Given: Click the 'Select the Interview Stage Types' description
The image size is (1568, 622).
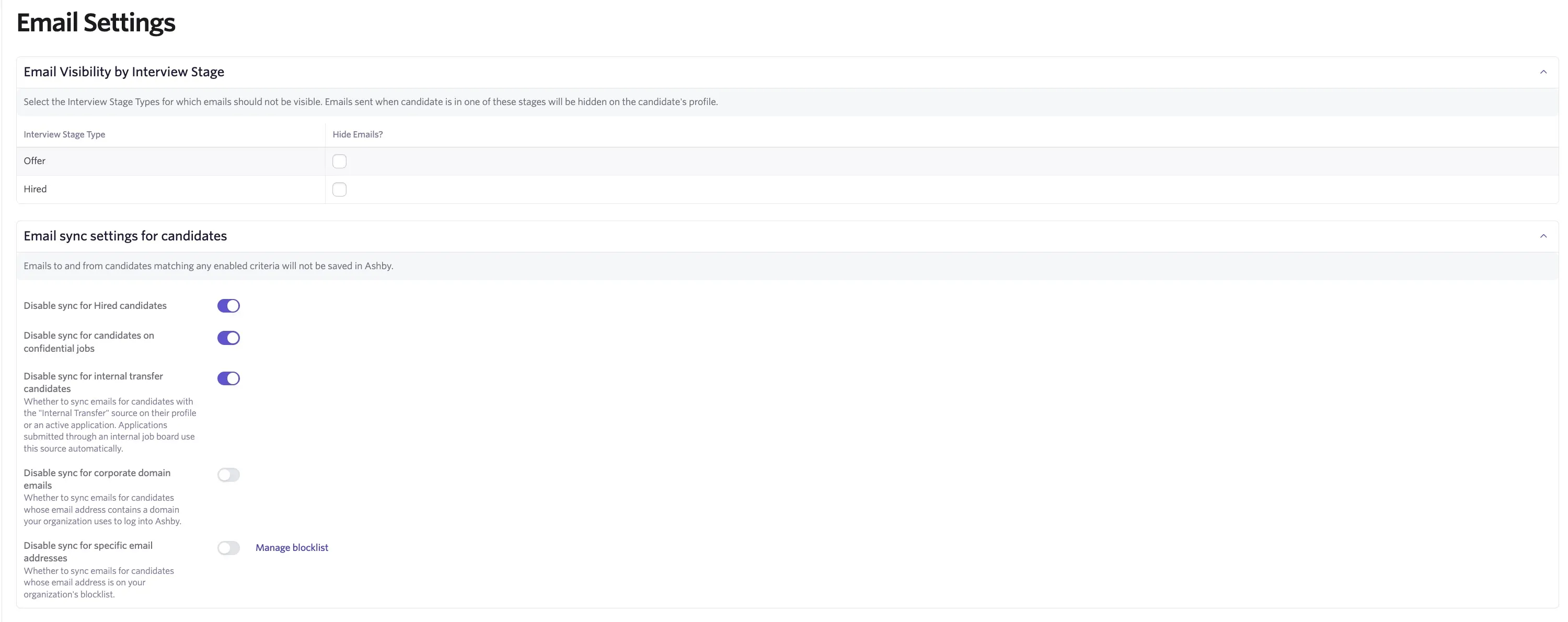Looking at the screenshot, I should click(371, 101).
